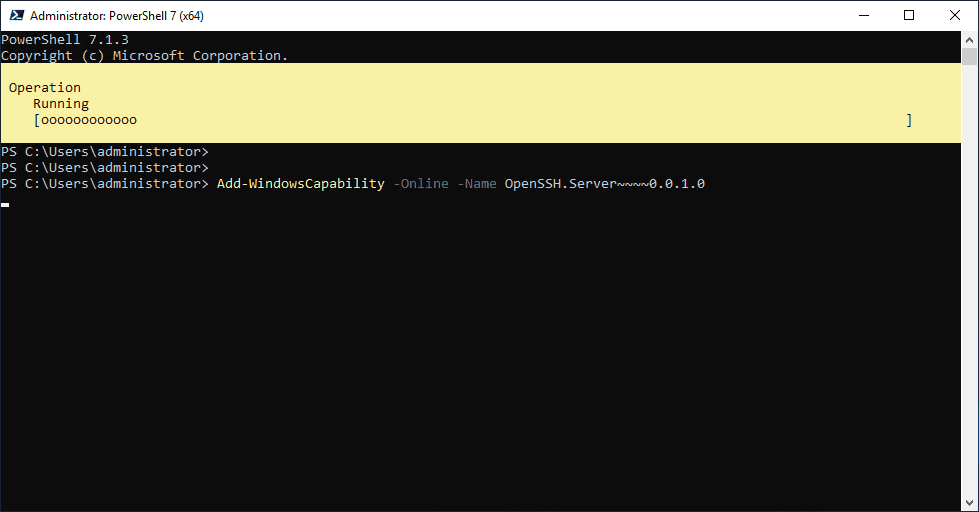
Task: Minimize the PowerShell window
Action: point(862,15)
